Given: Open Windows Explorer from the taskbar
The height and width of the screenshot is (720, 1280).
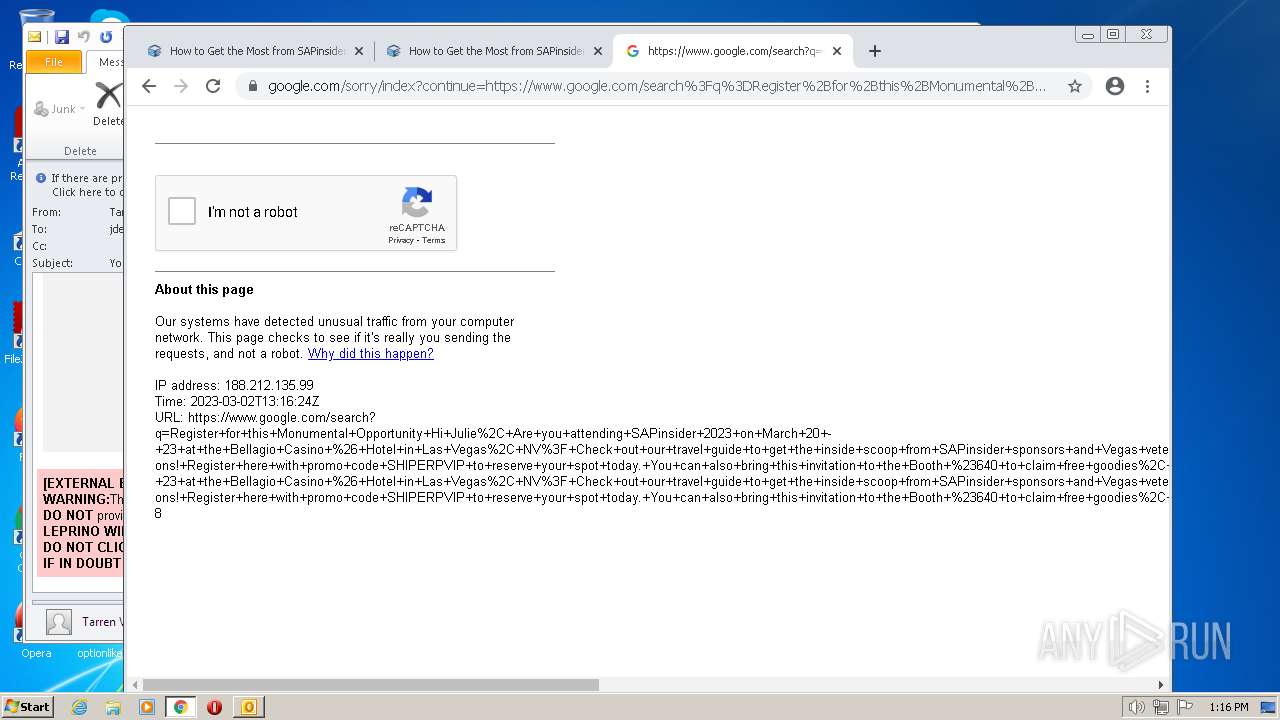Looking at the screenshot, I should 113,707.
